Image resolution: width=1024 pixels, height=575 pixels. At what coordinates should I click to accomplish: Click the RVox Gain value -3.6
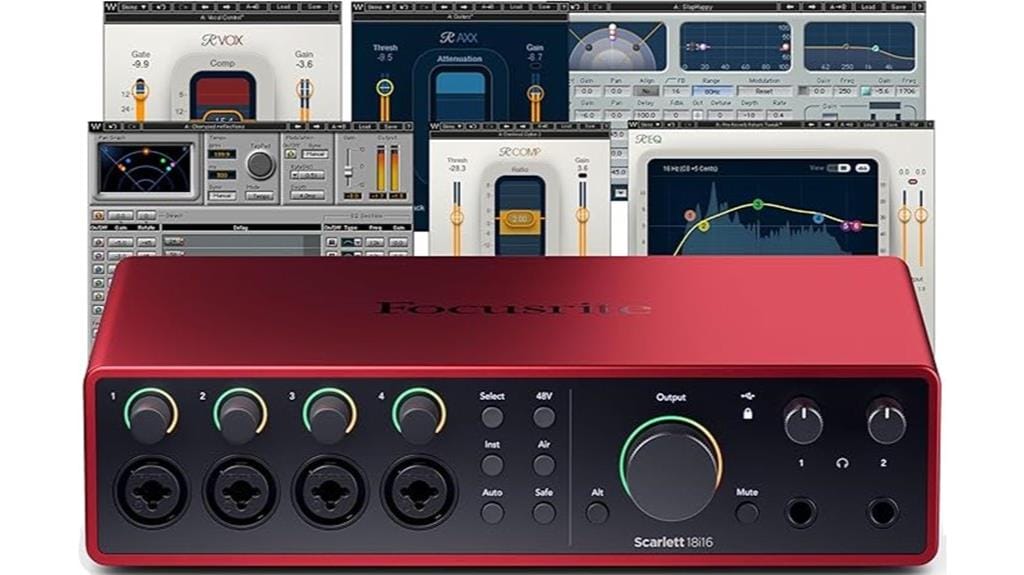click(x=304, y=64)
